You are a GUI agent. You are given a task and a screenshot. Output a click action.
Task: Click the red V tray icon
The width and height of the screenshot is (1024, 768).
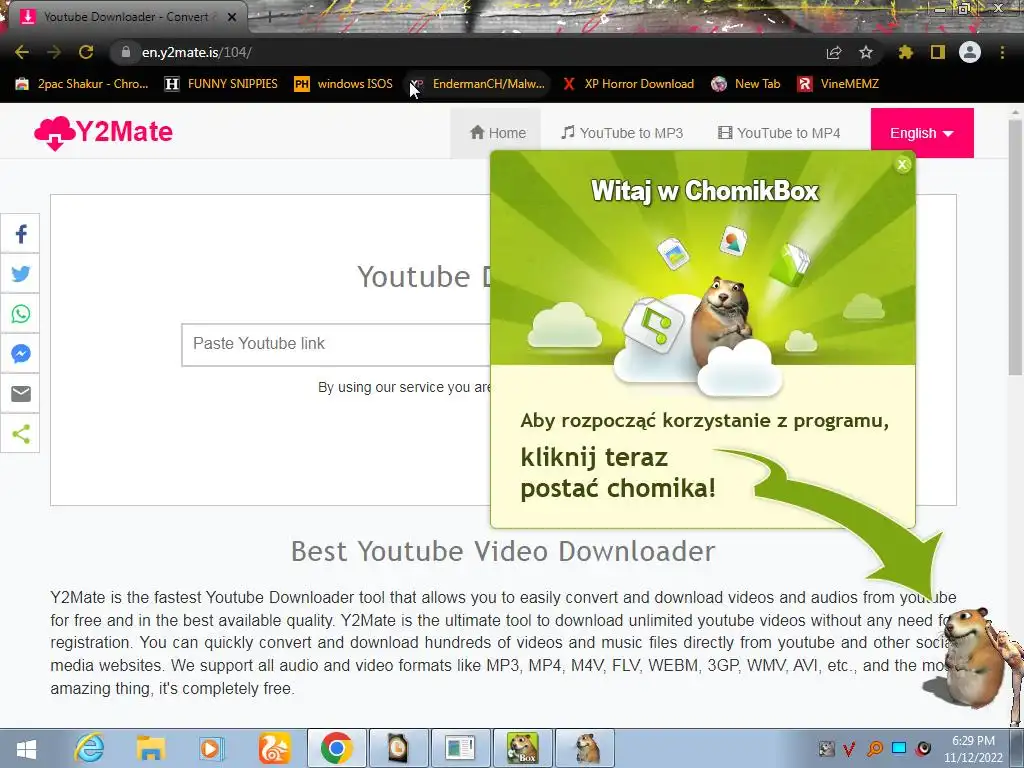click(x=849, y=748)
